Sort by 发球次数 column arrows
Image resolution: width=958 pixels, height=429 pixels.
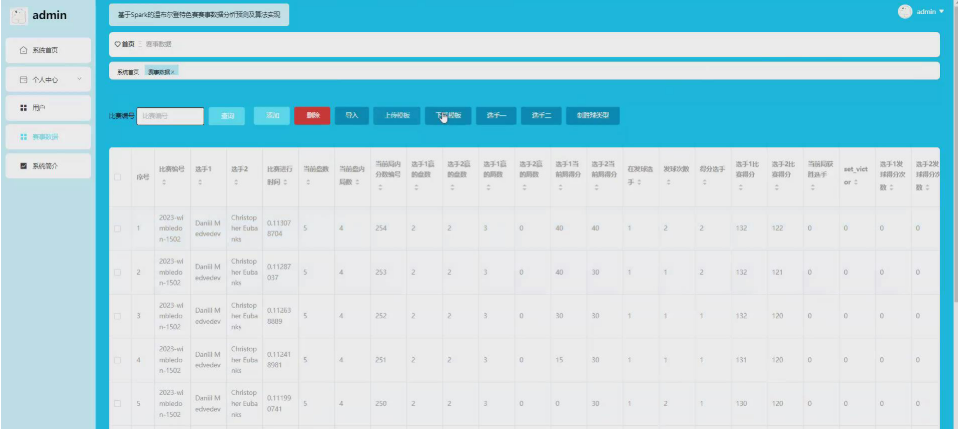(x=668, y=182)
